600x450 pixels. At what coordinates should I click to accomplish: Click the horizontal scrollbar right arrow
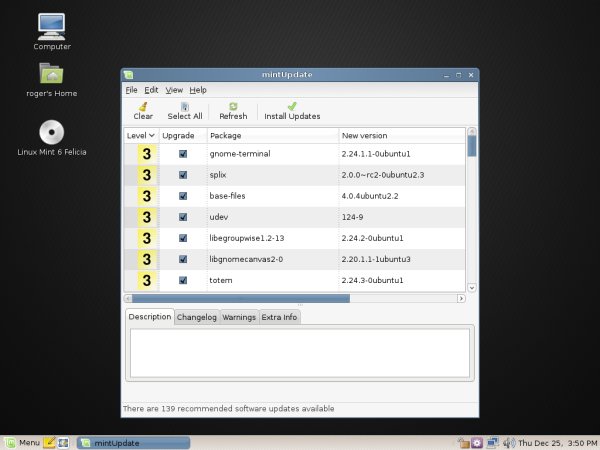coord(461,298)
